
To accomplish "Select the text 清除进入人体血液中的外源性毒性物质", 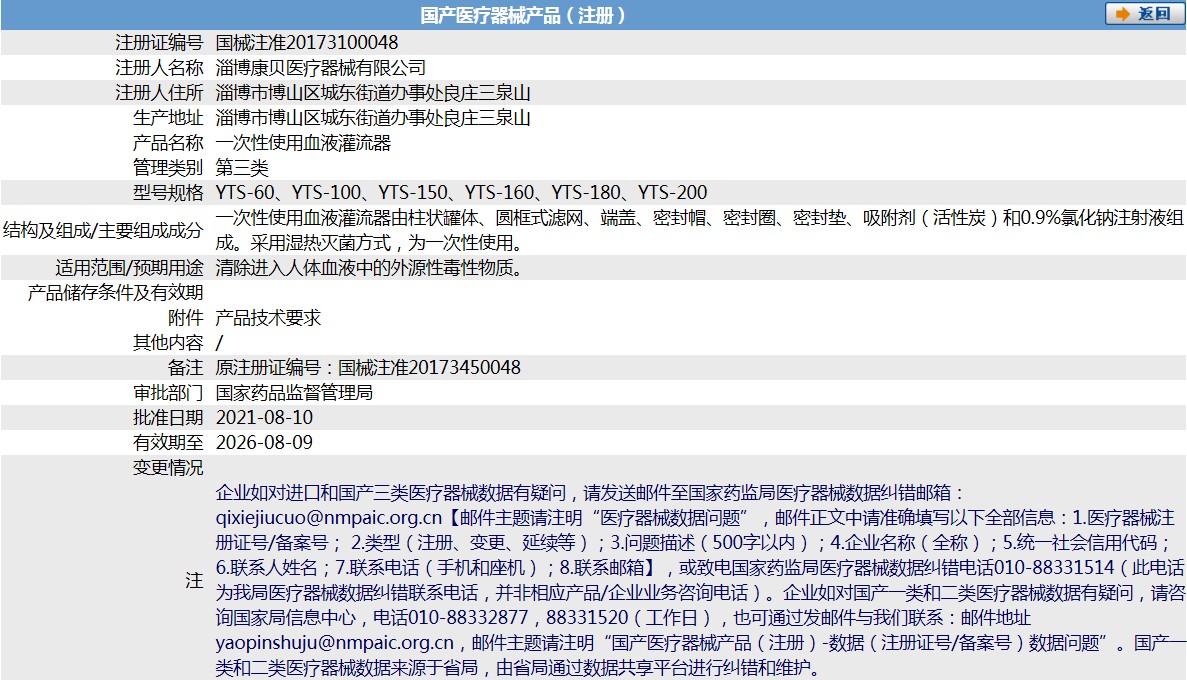I will 365,267.
